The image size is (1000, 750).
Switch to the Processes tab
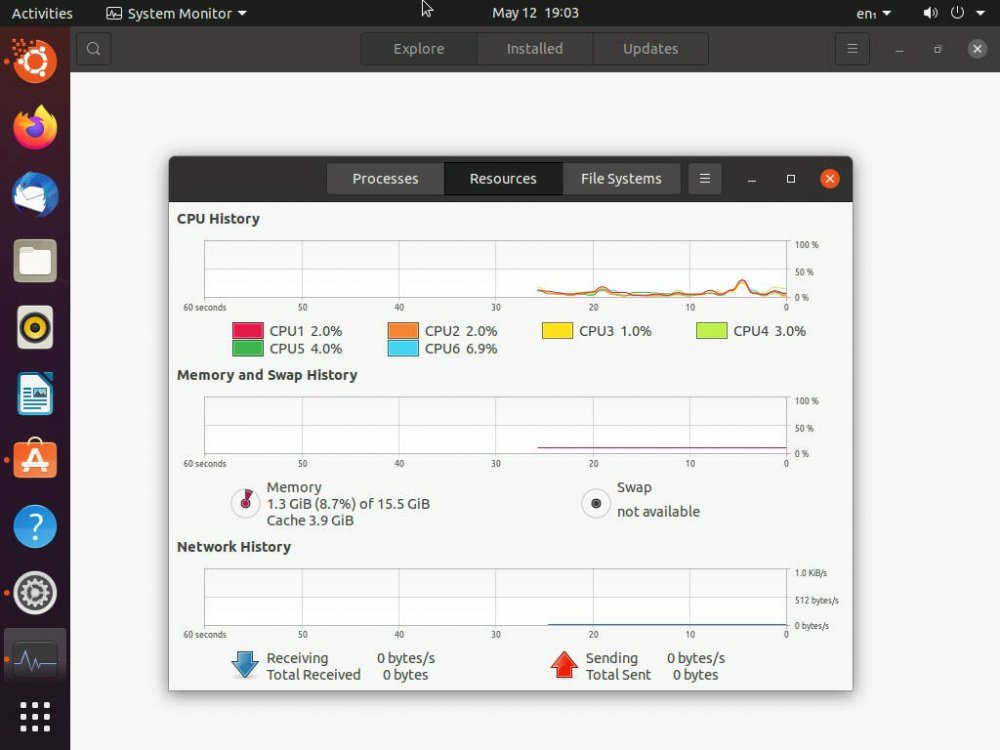tap(385, 179)
